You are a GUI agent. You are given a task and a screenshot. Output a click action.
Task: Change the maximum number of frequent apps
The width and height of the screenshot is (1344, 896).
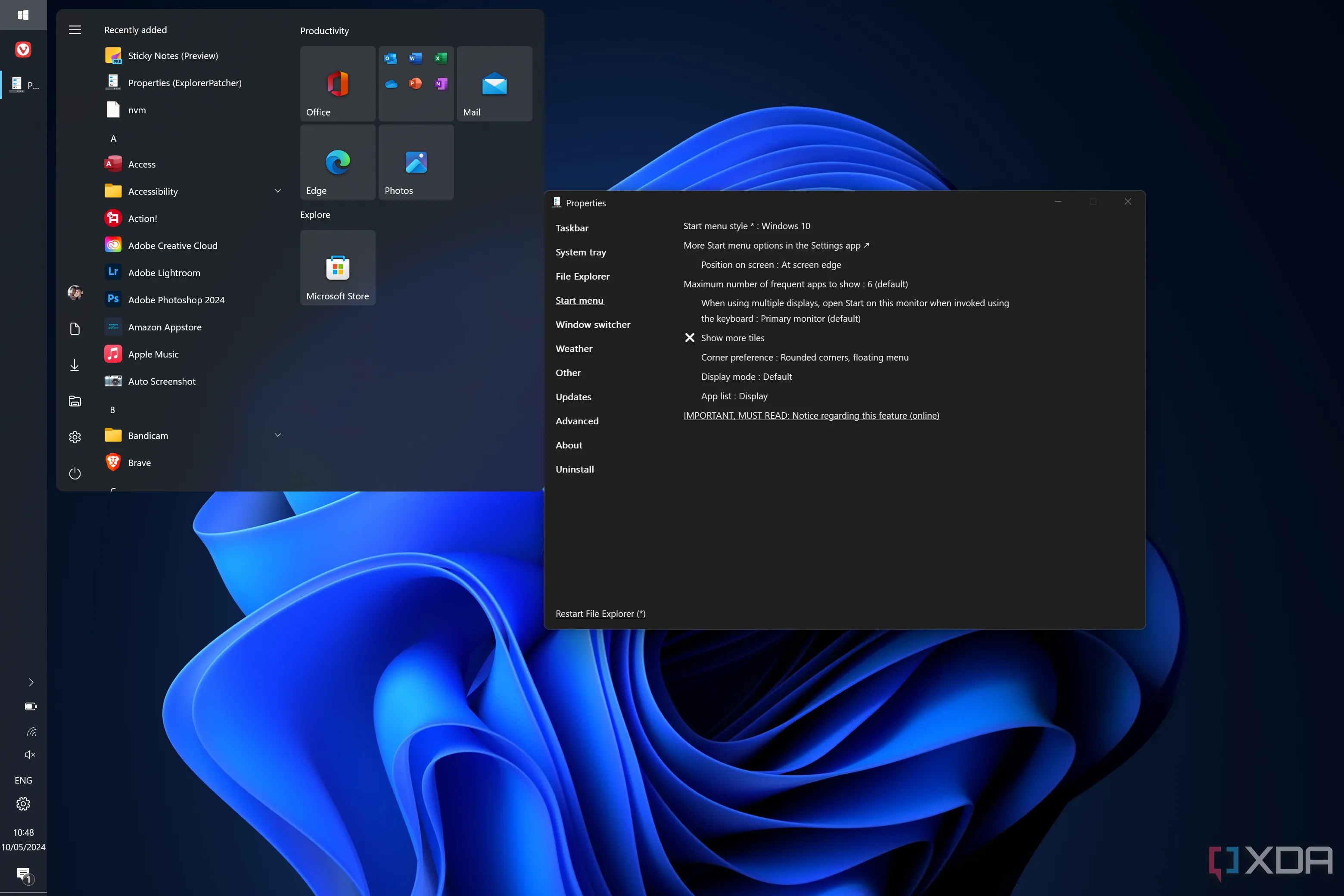(x=796, y=284)
